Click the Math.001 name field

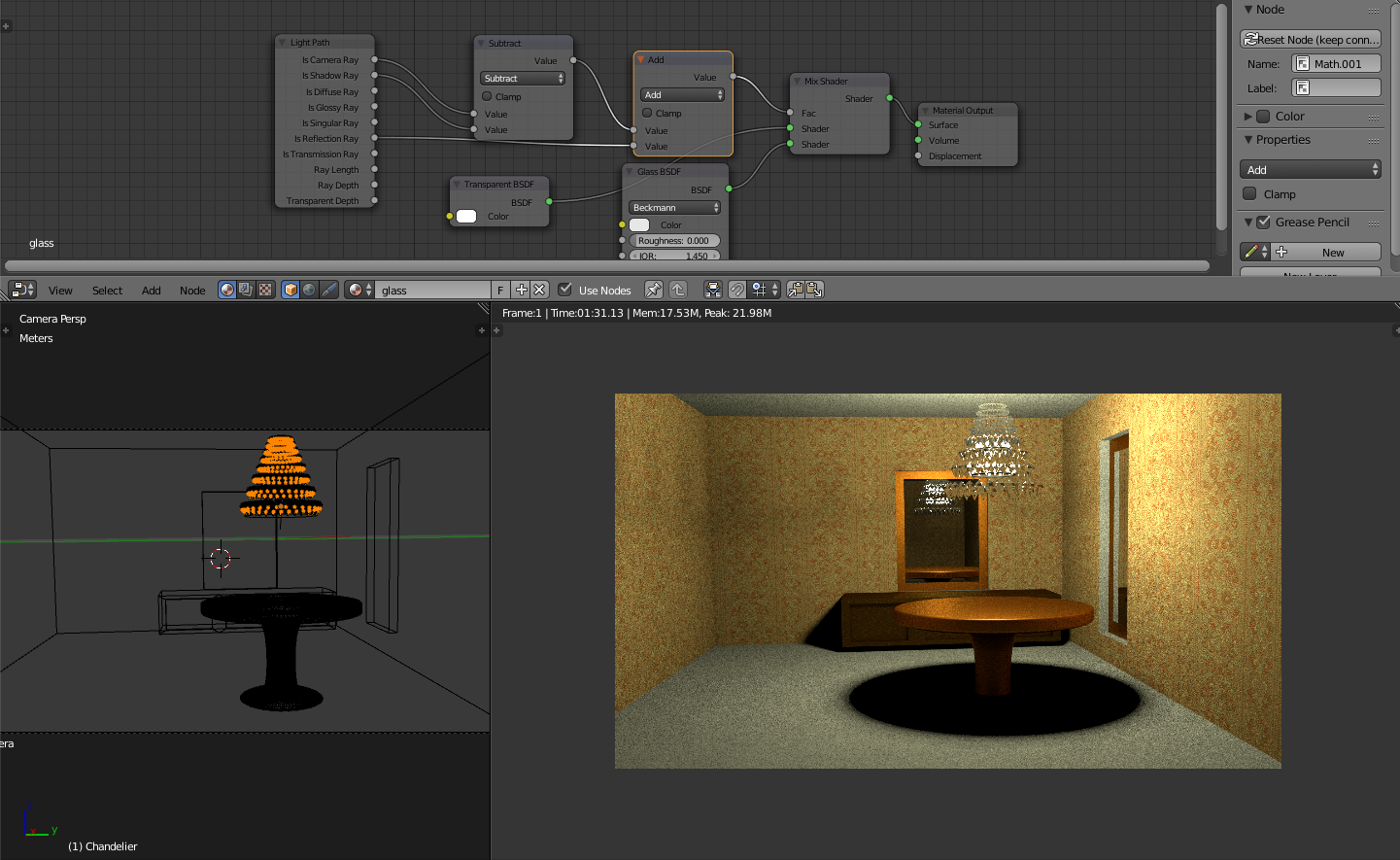point(1336,64)
